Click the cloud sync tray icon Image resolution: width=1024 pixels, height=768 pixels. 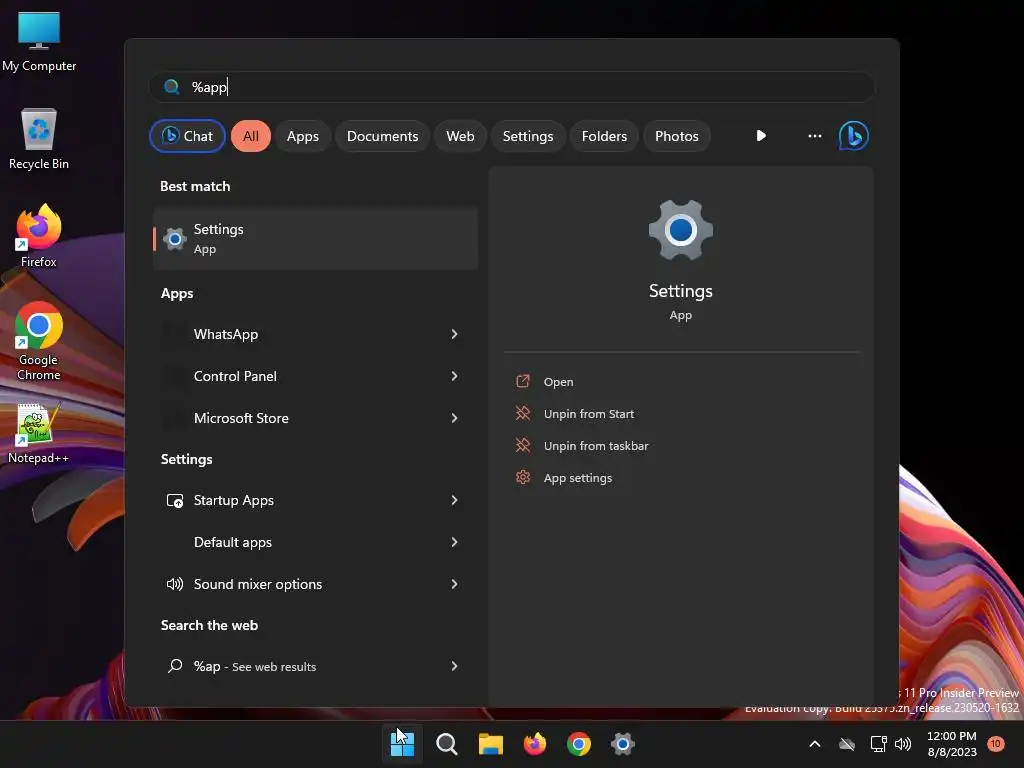[x=847, y=744]
